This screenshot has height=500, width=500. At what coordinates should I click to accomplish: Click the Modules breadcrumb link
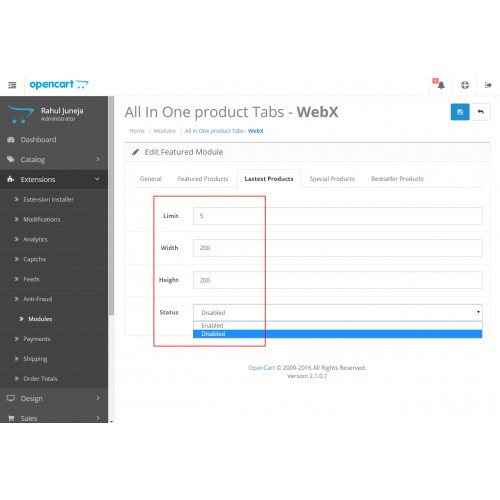(x=164, y=131)
